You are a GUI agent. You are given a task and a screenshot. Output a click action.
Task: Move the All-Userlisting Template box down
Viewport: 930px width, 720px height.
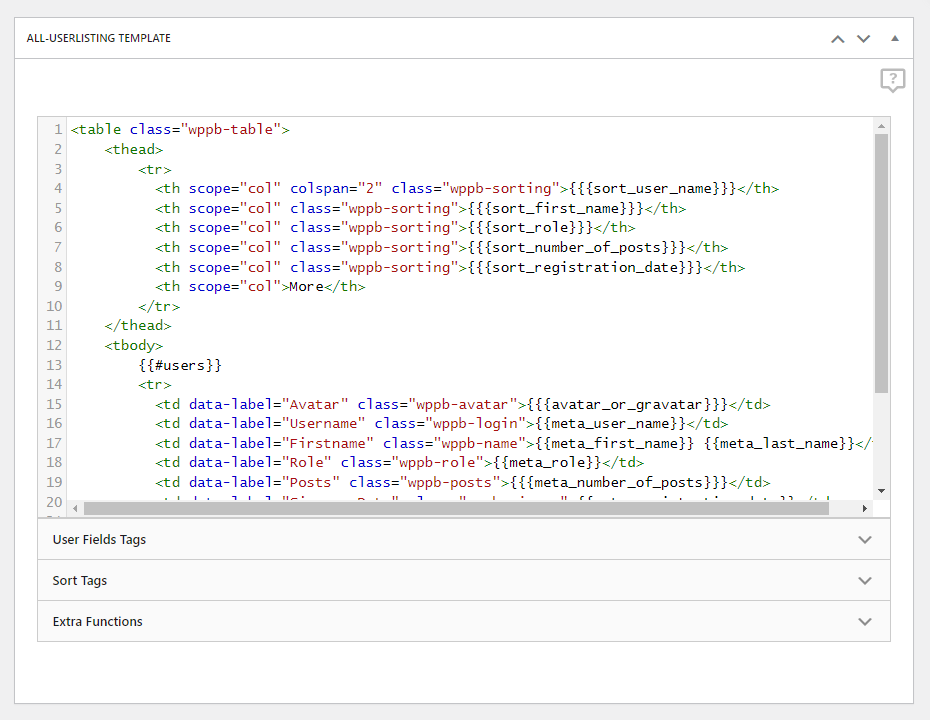click(864, 39)
